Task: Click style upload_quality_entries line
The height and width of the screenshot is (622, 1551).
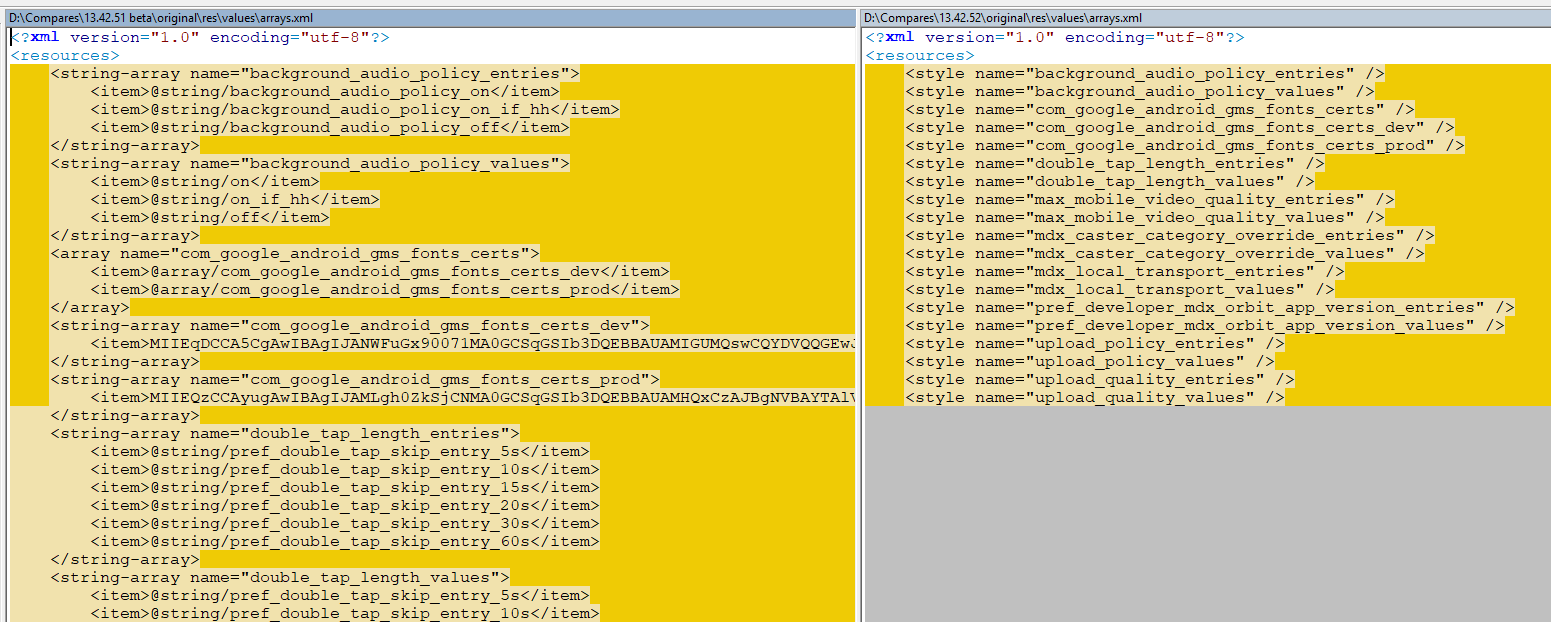Action: pos(1100,379)
